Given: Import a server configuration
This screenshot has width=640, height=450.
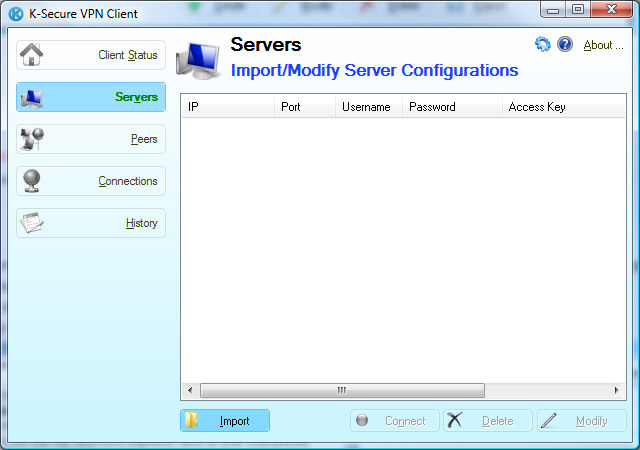Looking at the screenshot, I should pyautogui.click(x=225, y=421).
